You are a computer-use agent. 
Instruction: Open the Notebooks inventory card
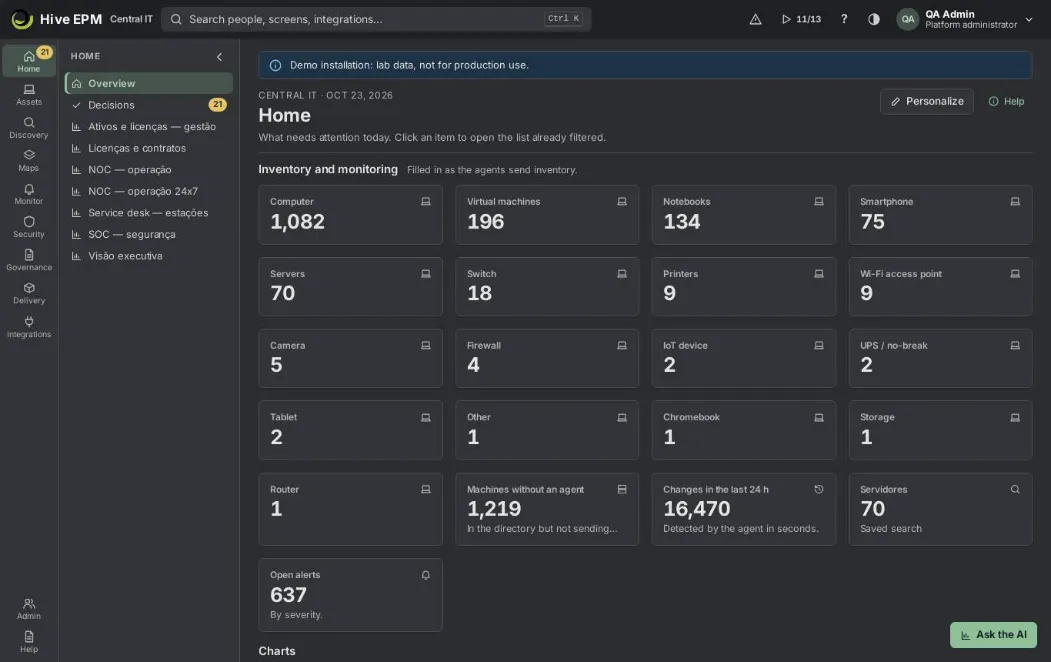[x=743, y=215]
